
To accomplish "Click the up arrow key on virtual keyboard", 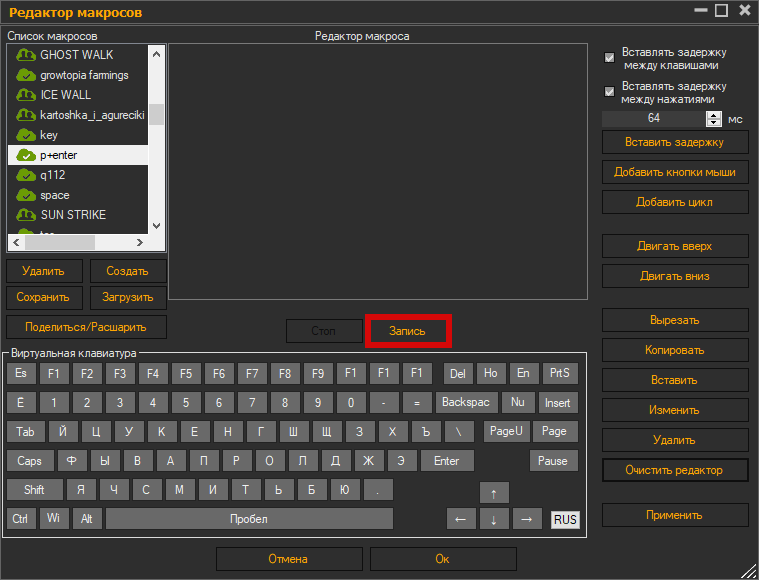I will [x=494, y=493].
